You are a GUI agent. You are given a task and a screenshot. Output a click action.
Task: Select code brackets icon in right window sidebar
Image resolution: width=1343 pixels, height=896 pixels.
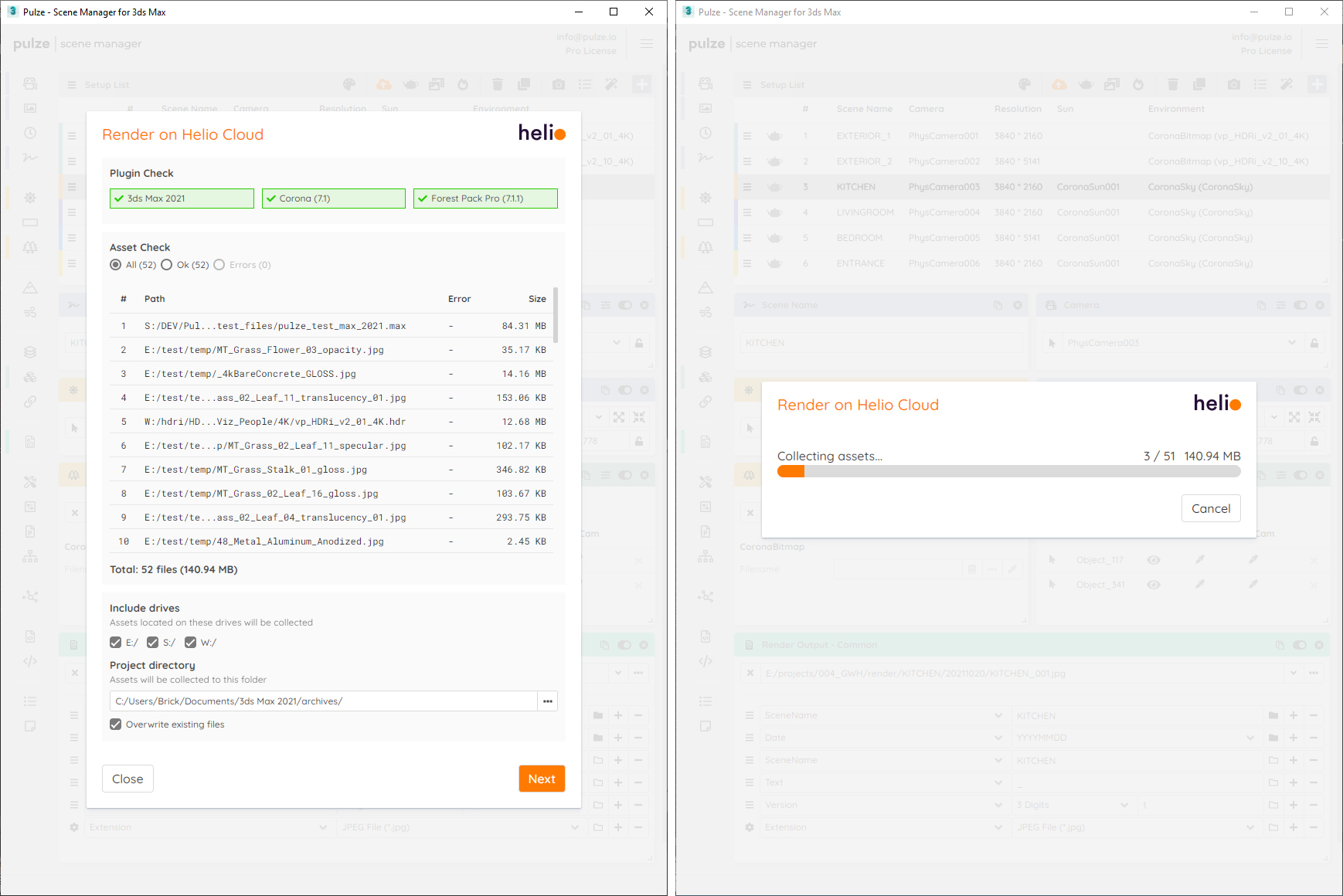pos(705,661)
